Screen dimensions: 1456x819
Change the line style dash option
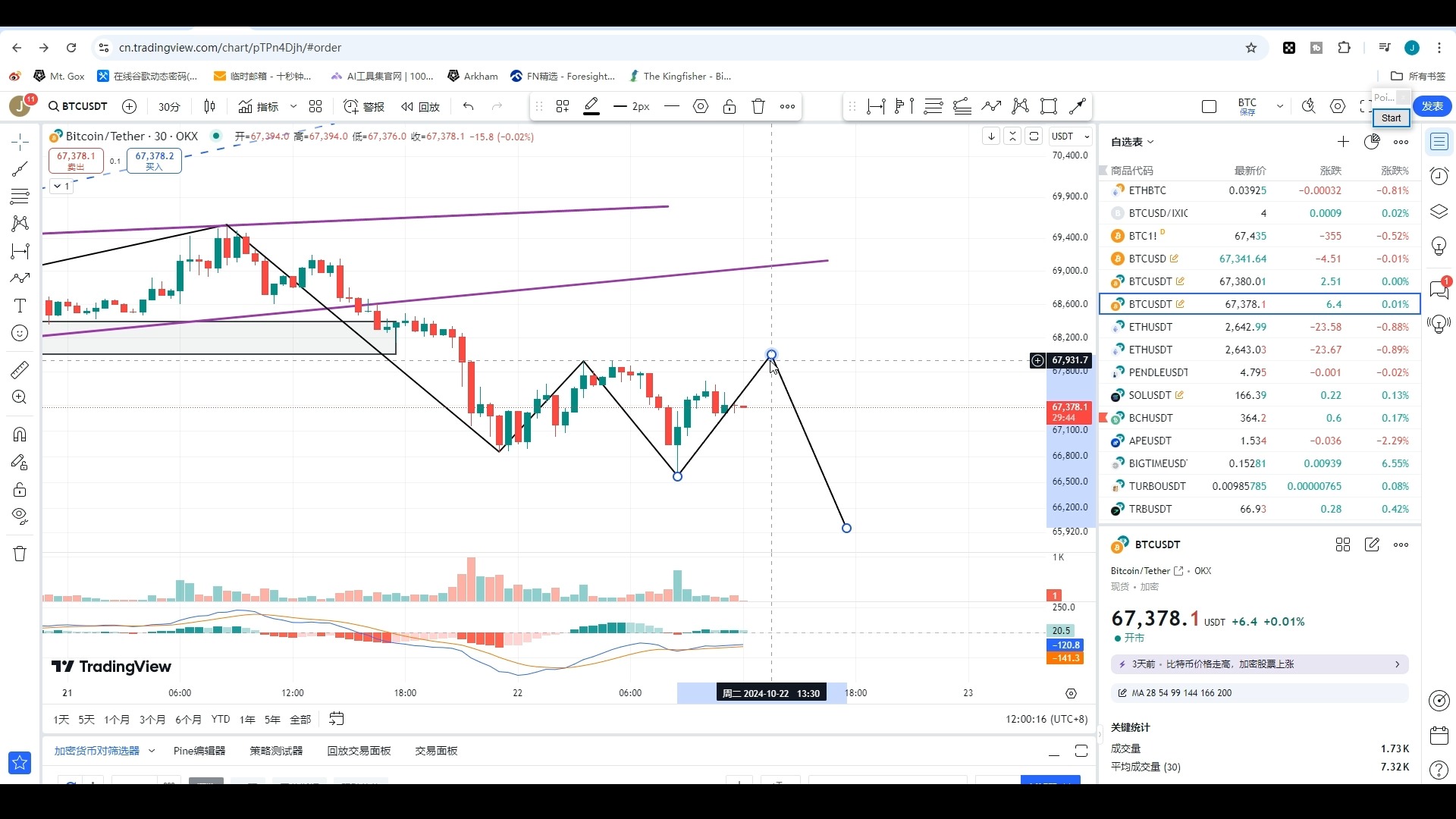pos(672,106)
